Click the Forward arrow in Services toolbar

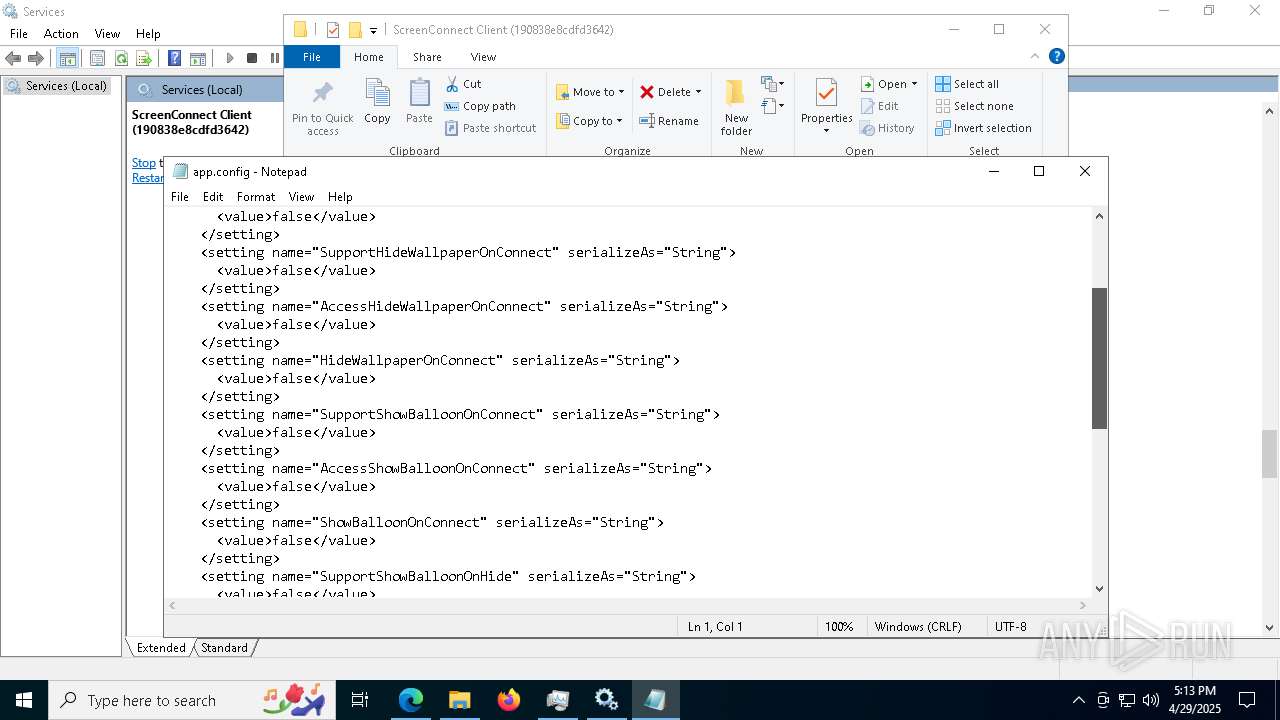pos(37,58)
